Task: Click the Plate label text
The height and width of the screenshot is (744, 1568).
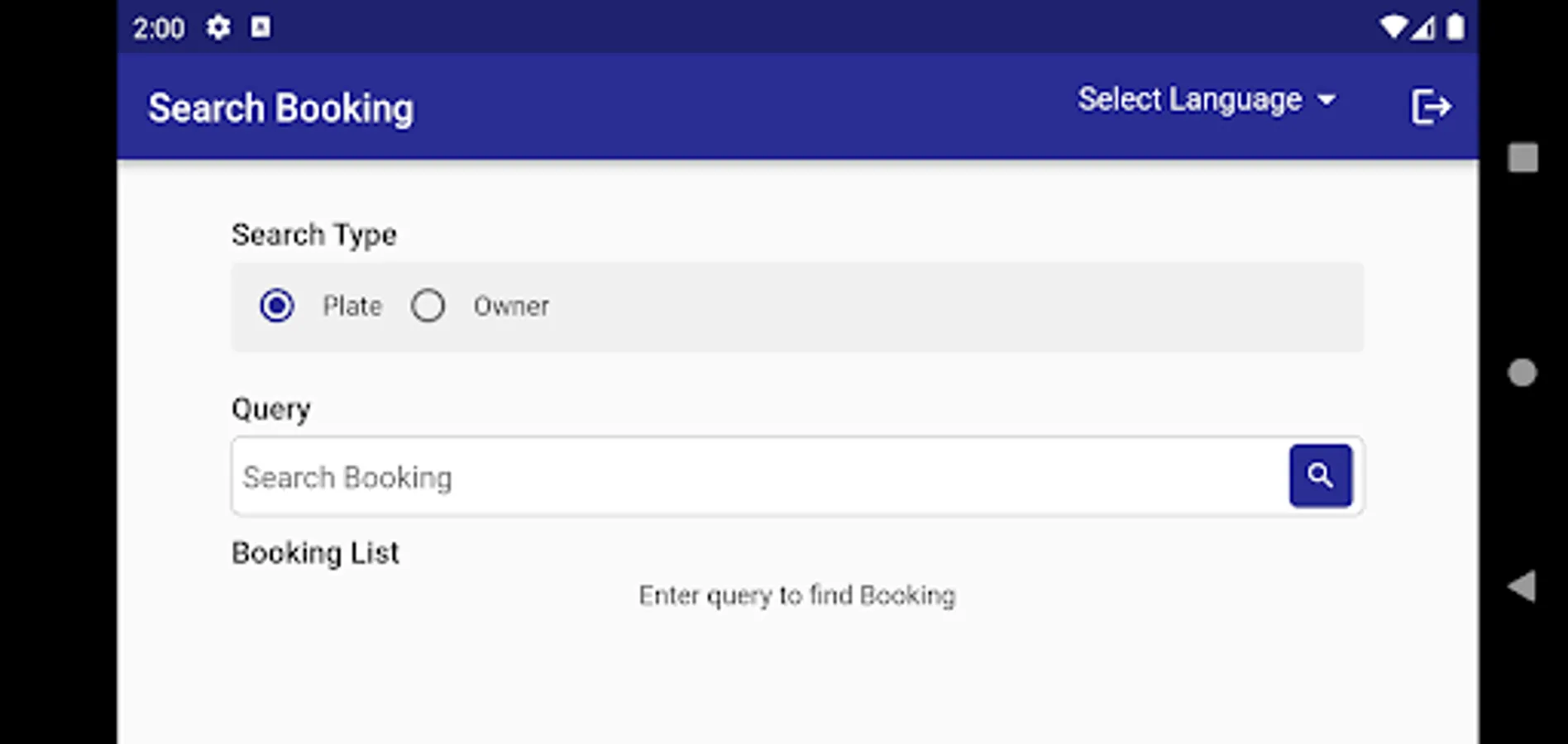Action: click(352, 307)
